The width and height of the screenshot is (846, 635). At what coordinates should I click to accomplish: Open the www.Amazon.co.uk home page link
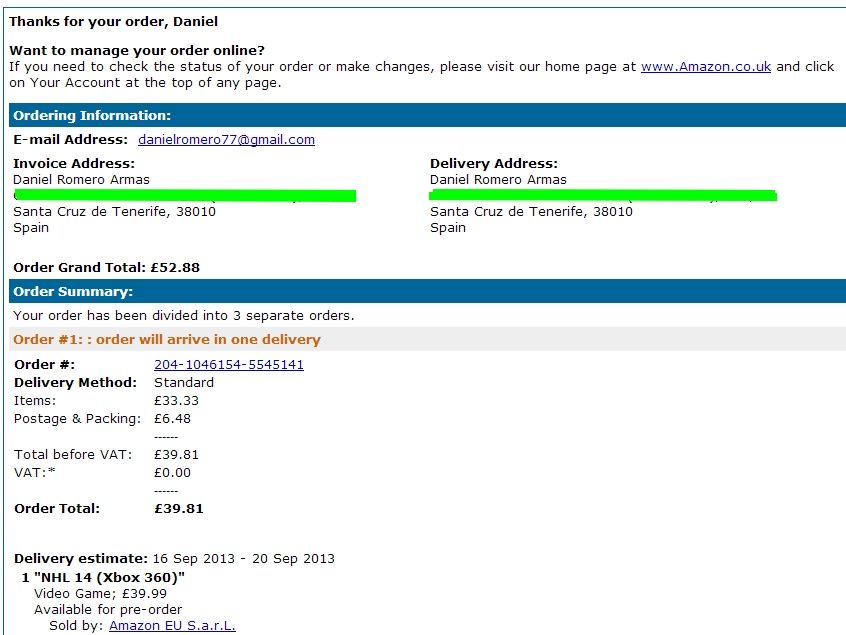(x=706, y=66)
